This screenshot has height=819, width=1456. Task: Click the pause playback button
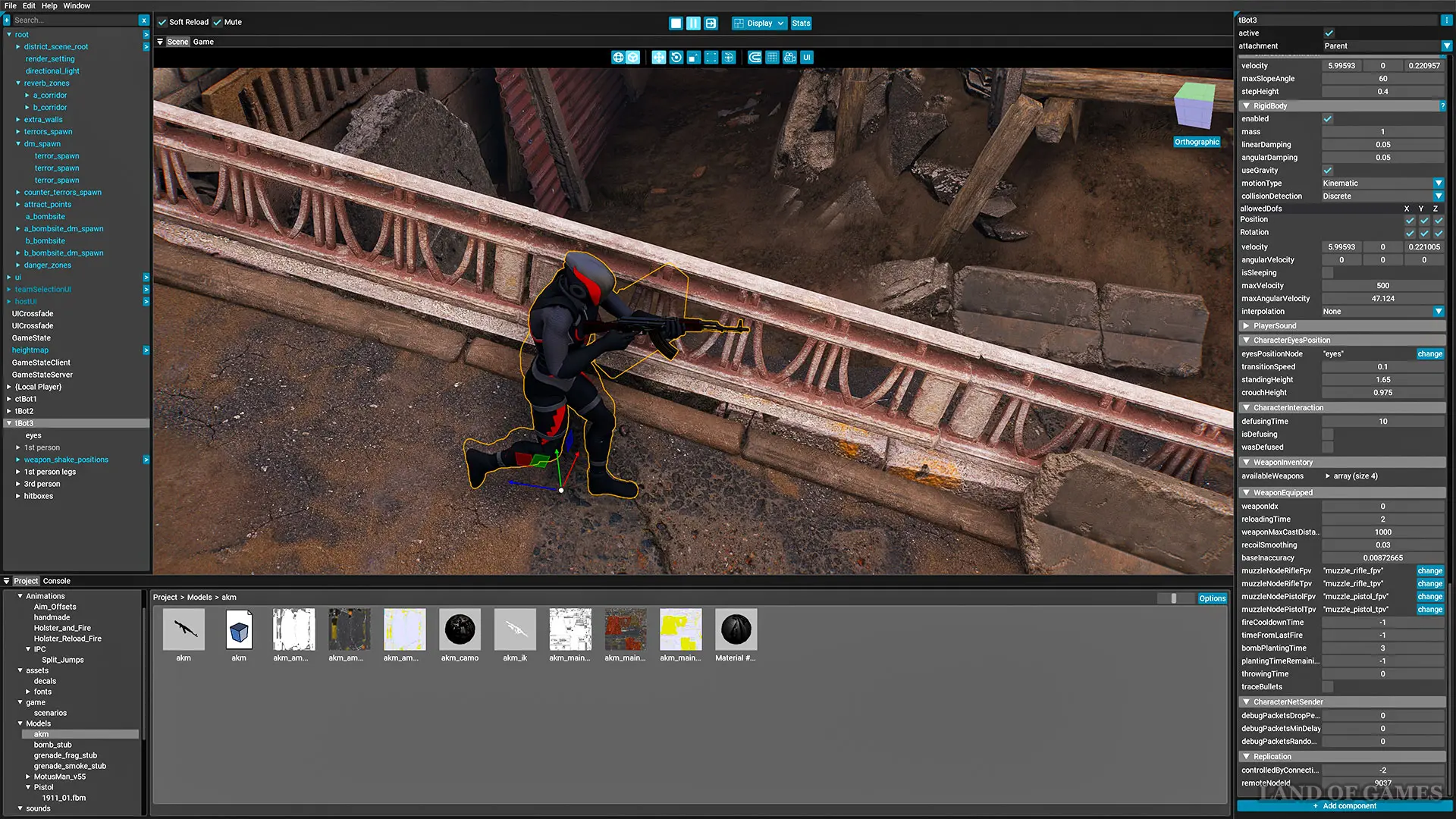coord(693,24)
